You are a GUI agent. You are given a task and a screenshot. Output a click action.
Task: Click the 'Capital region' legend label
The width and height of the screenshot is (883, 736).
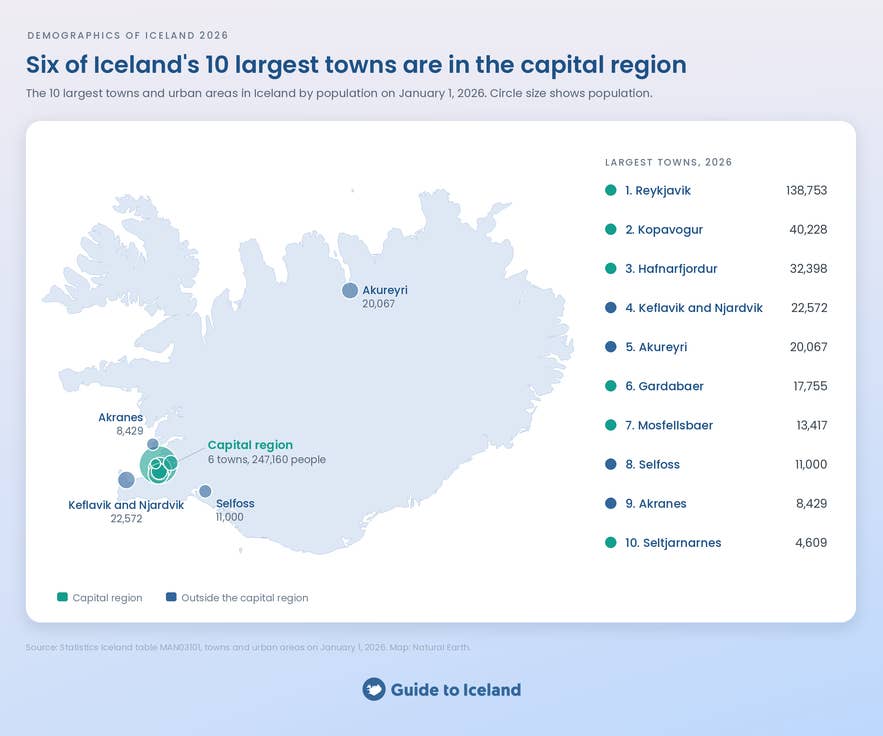(x=108, y=597)
